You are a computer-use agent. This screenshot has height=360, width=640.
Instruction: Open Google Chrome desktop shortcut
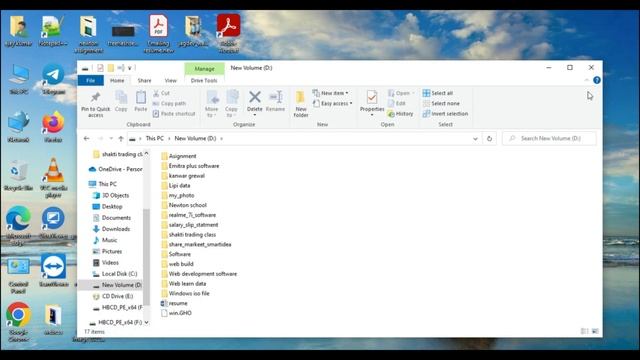(x=18, y=321)
